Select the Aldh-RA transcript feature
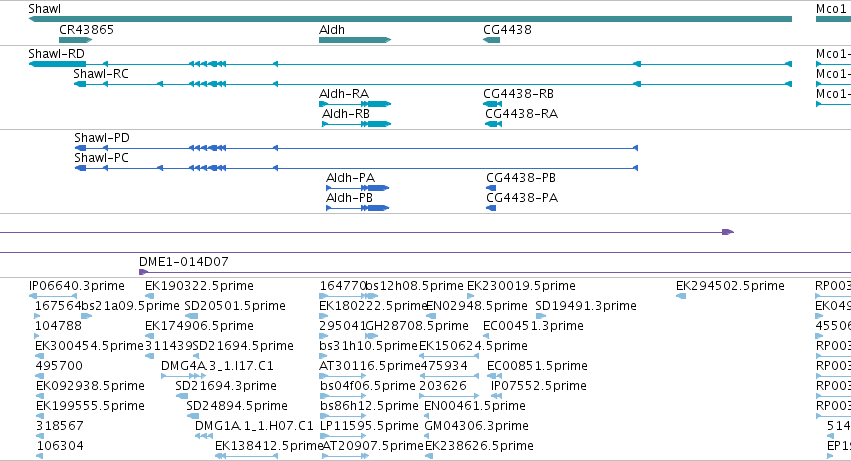Viewport: 851px width, 461px height. point(355,104)
